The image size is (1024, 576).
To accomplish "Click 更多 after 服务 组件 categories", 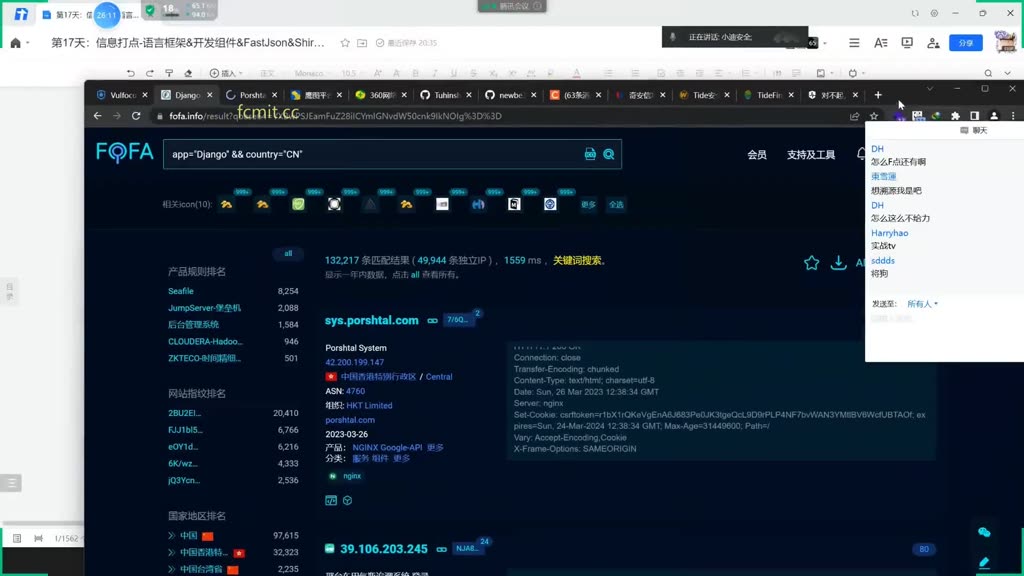I will tap(402, 458).
